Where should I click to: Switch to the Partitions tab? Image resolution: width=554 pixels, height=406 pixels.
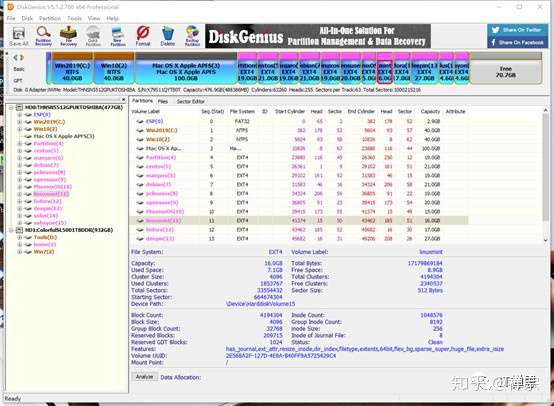(x=142, y=101)
